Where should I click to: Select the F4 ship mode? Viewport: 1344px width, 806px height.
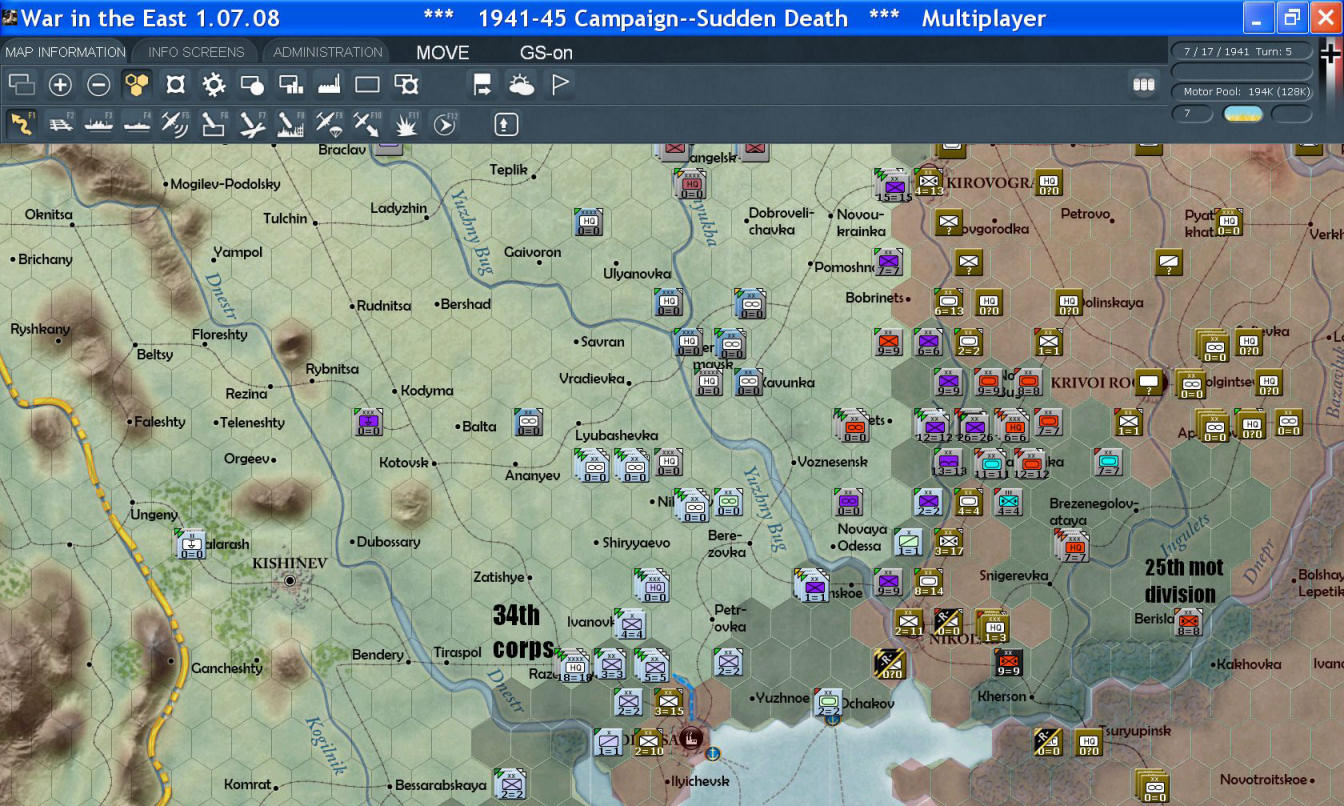point(137,123)
